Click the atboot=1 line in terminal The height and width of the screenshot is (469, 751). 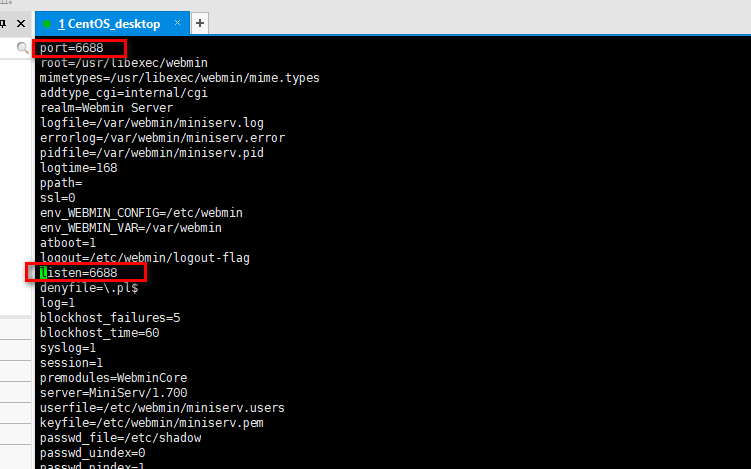point(68,242)
